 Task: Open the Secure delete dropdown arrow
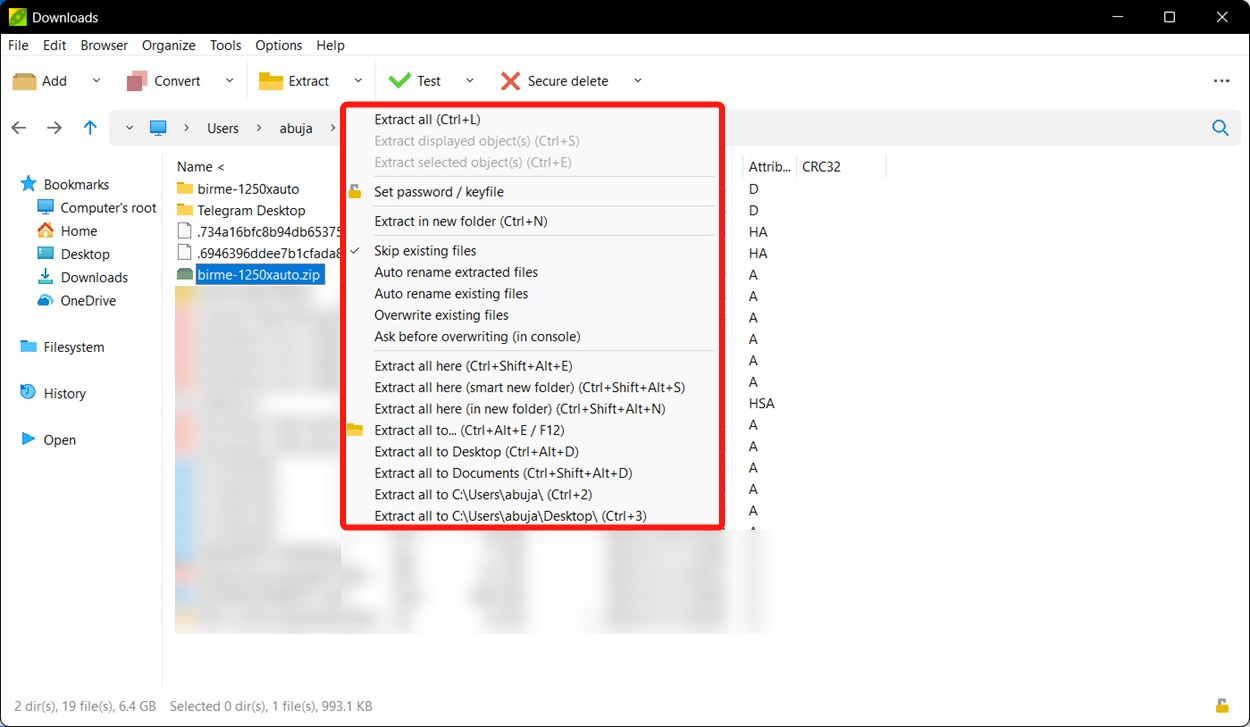(x=638, y=81)
